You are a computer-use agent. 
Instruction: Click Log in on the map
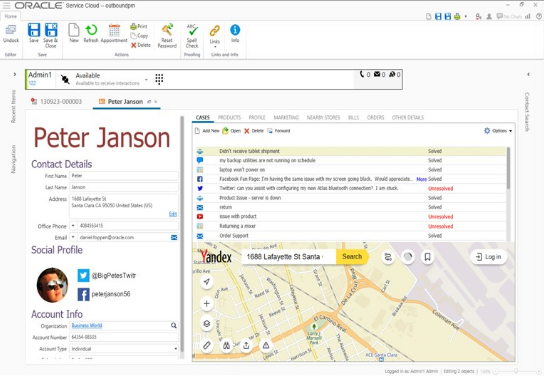488,257
